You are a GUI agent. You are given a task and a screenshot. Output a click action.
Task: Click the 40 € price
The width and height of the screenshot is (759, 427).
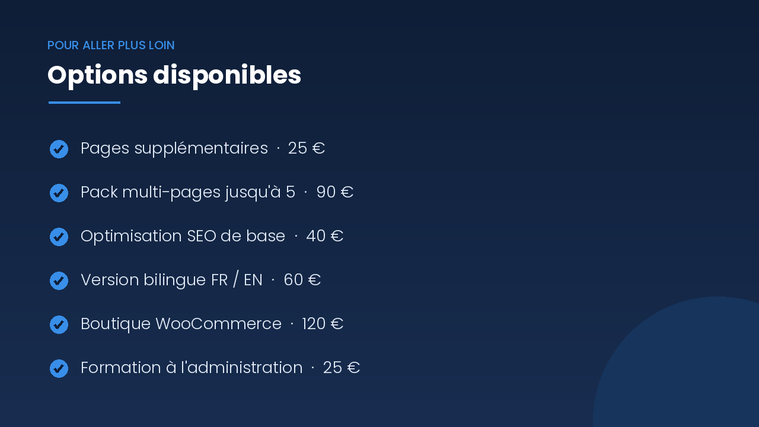point(325,236)
